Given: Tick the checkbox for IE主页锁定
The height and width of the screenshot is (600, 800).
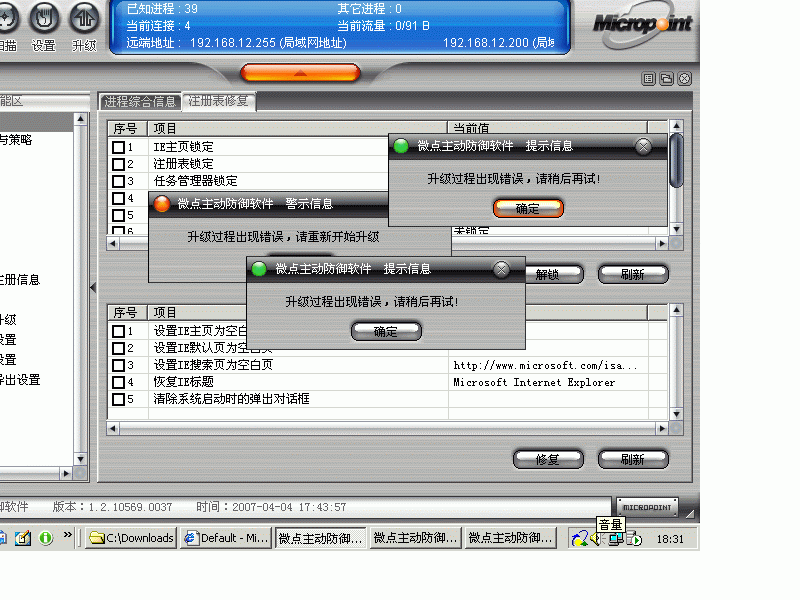Looking at the screenshot, I should click(x=118, y=147).
